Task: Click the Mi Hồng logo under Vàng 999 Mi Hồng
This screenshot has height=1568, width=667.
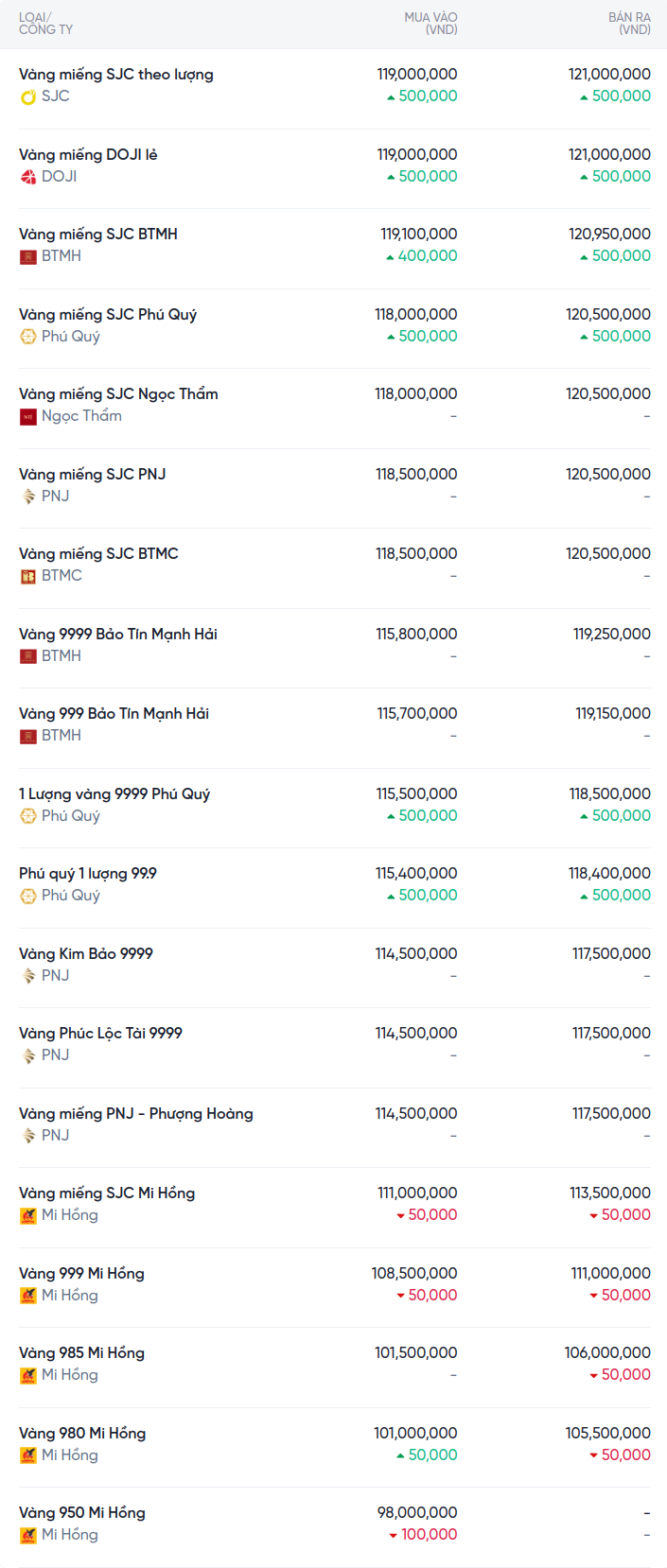Action: (28, 1296)
